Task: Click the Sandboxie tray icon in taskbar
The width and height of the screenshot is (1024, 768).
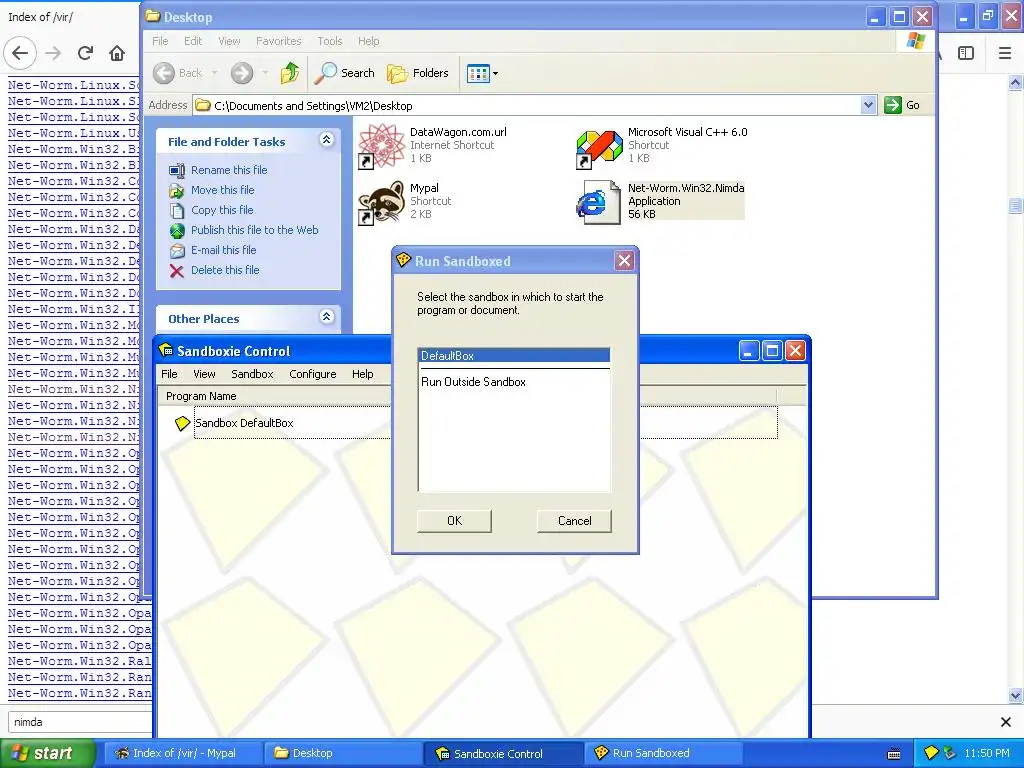Action: tap(931, 754)
